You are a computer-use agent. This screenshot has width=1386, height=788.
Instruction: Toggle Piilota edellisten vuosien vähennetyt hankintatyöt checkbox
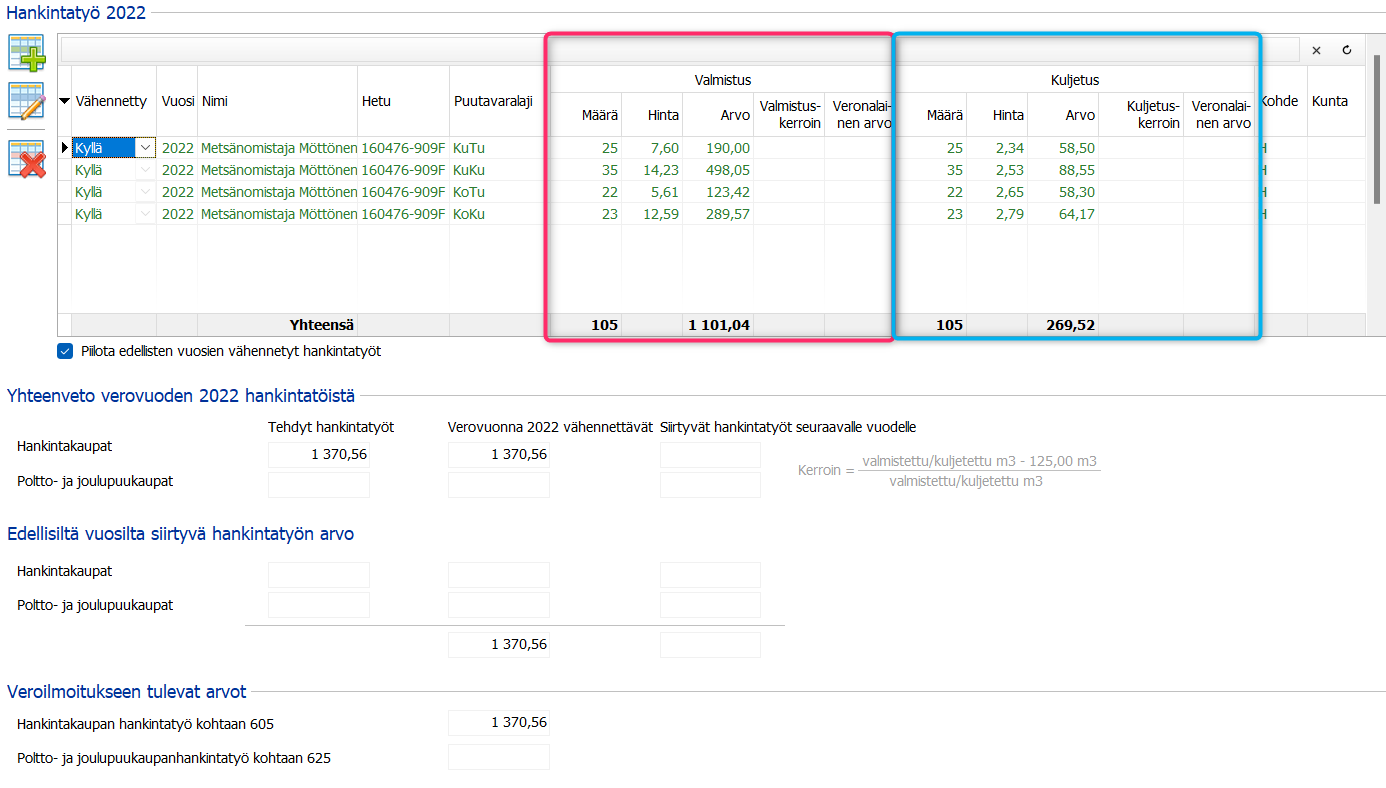pos(66,351)
